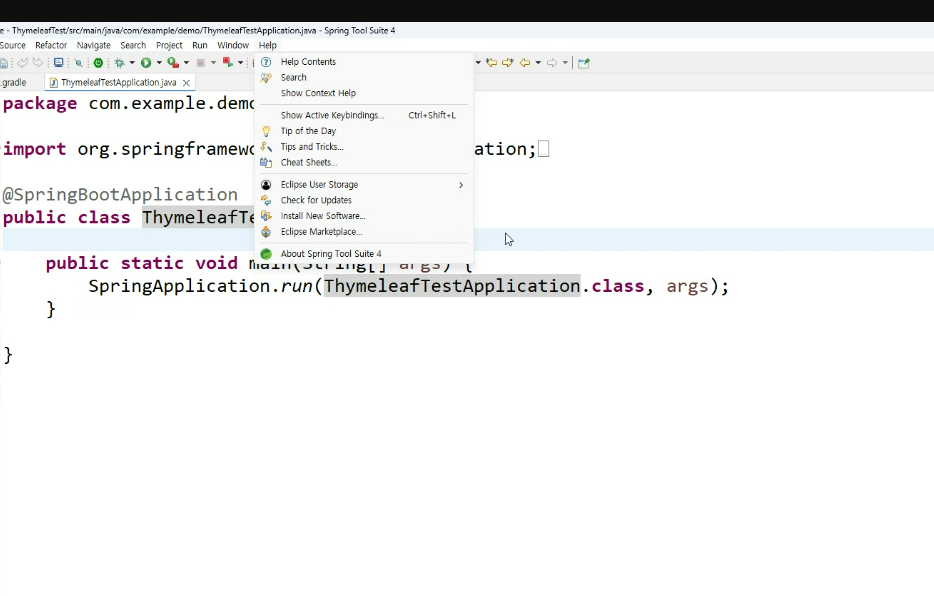Click the Skip All Breakpoints icon
934x596 pixels.
coord(78,63)
